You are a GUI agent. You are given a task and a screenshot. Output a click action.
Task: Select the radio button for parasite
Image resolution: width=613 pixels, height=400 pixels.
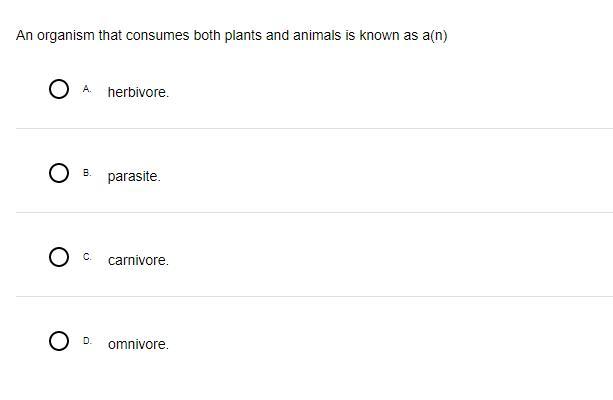tap(59, 173)
